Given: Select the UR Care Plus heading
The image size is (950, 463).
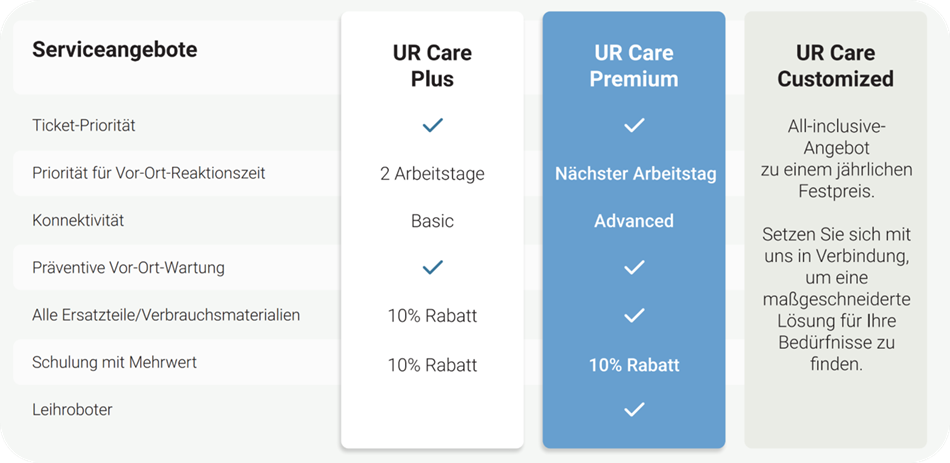Looking at the screenshot, I should (433, 65).
